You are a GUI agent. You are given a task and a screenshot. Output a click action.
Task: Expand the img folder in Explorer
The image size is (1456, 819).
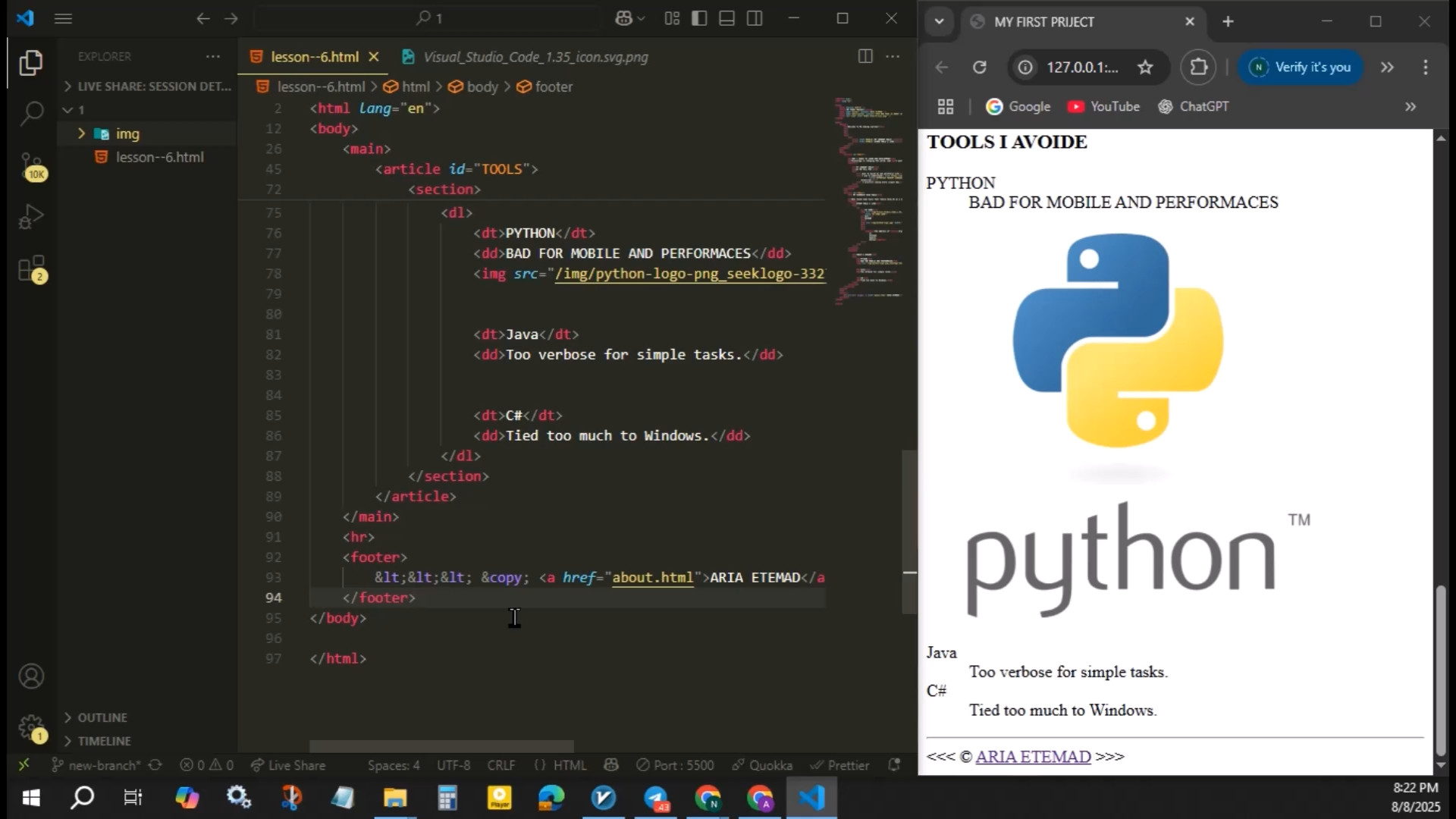point(127,134)
